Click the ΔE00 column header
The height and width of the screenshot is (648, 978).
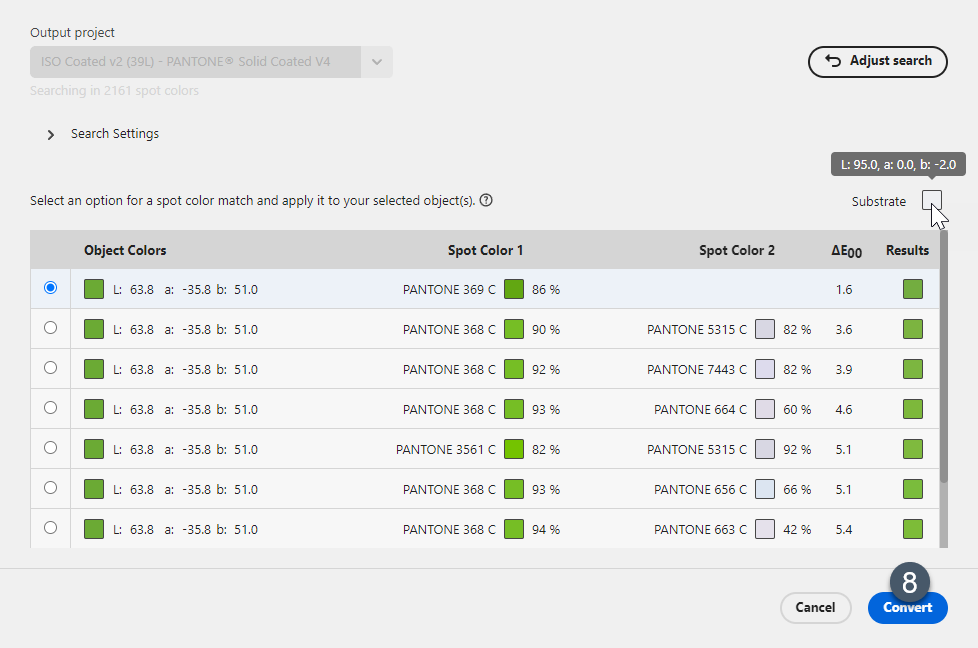click(x=846, y=251)
